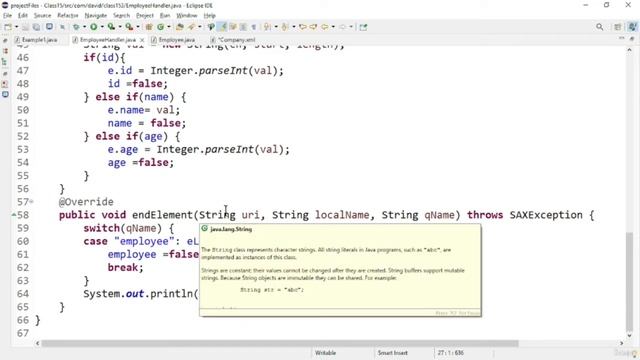Click the New file toolbar icon

(8, 27)
